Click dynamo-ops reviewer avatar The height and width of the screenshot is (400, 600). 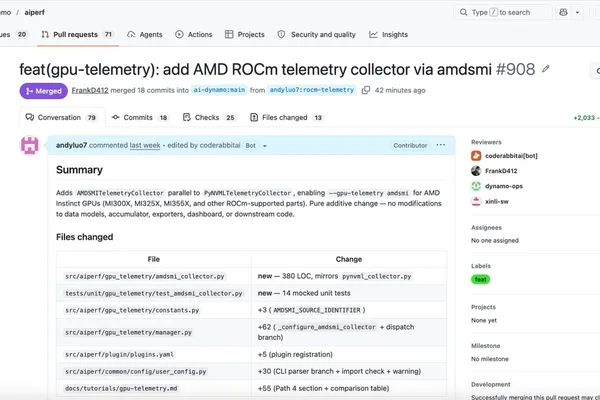(476, 186)
